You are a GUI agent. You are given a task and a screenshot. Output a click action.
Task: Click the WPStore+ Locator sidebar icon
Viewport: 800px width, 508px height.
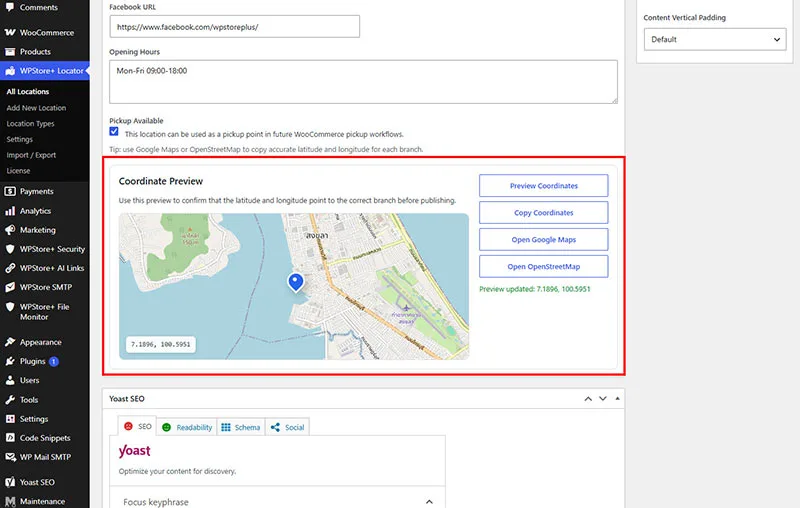tap(10, 71)
